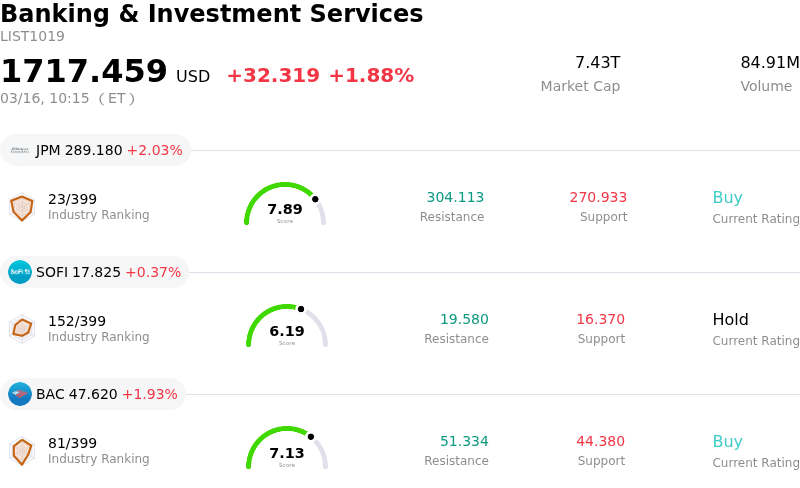
Task: Click the Buy rating for BAC
Action: coord(727,442)
